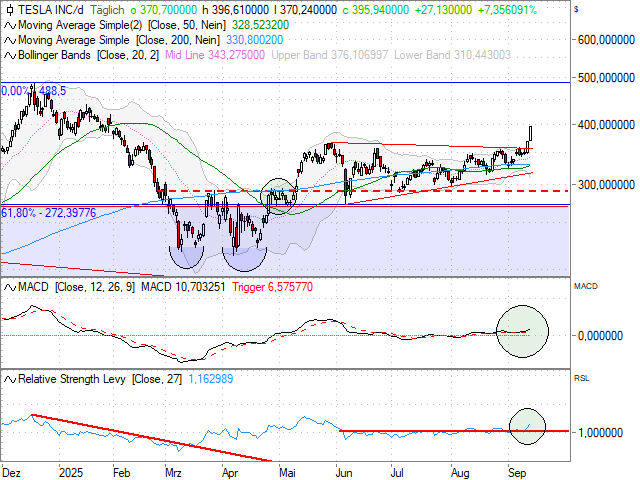Click Lower Band 310,443003 value
Screen dimensions: 640x480
point(452,56)
